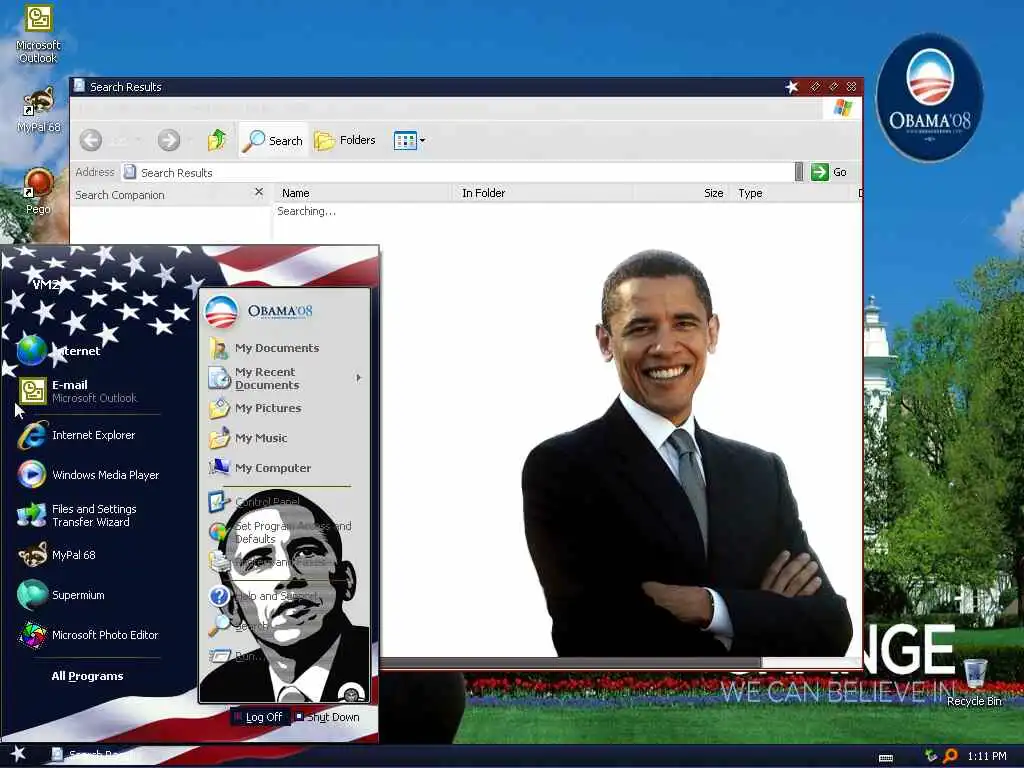Toggle the Search pane button
1024x768 pixels.
click(x=272, y=140)
